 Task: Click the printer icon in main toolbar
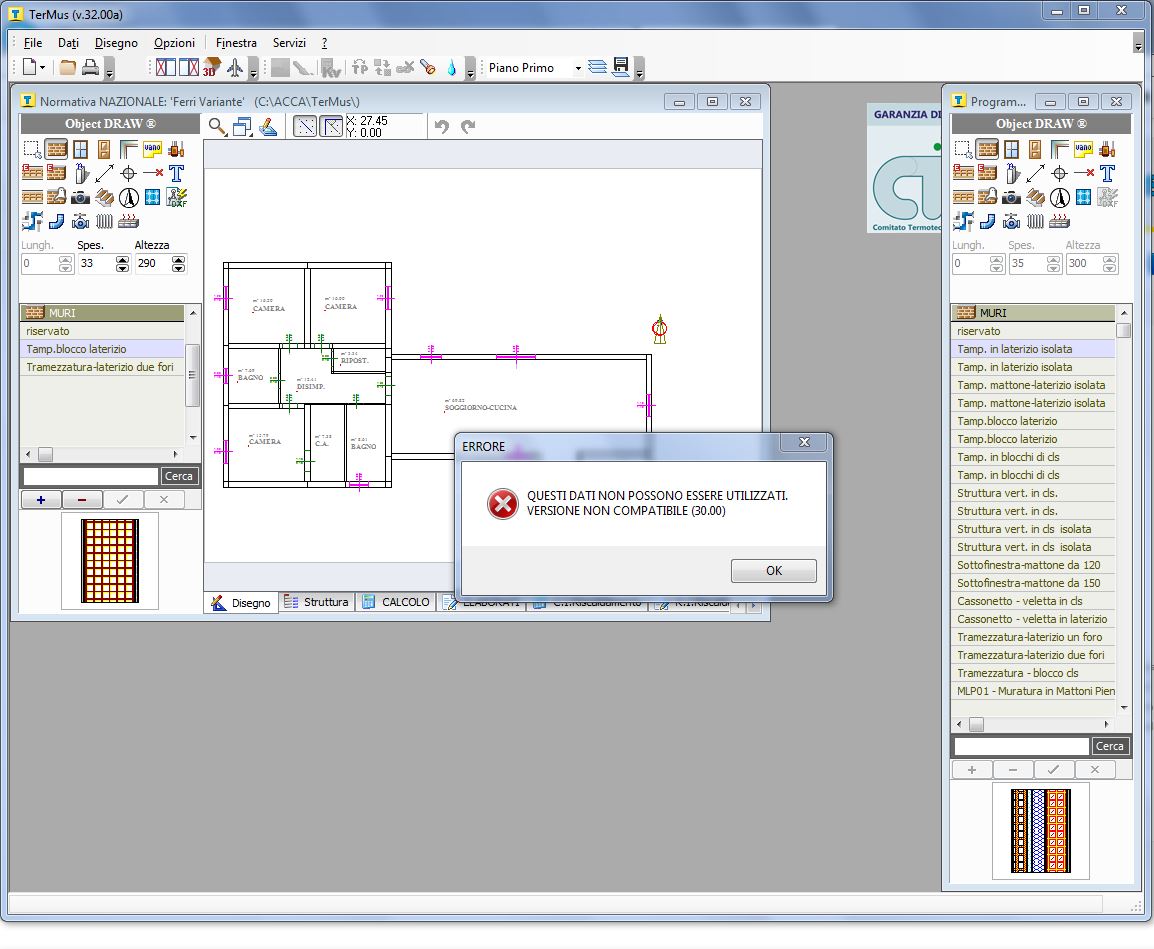click(x=90, y=68)
